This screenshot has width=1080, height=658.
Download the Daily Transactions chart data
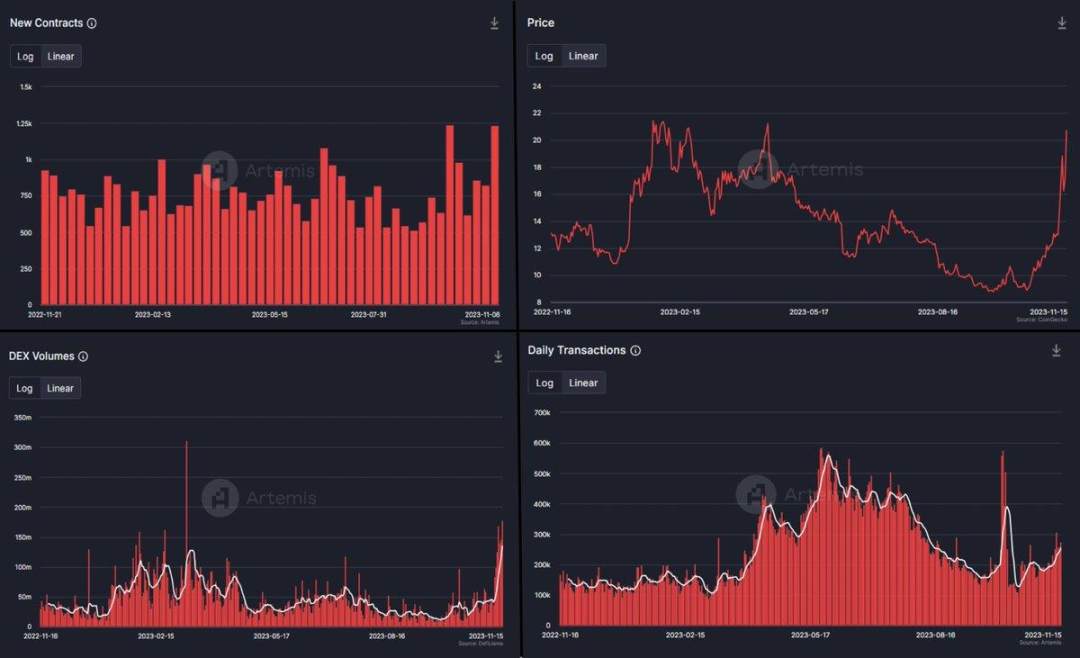coord(1056,351)
